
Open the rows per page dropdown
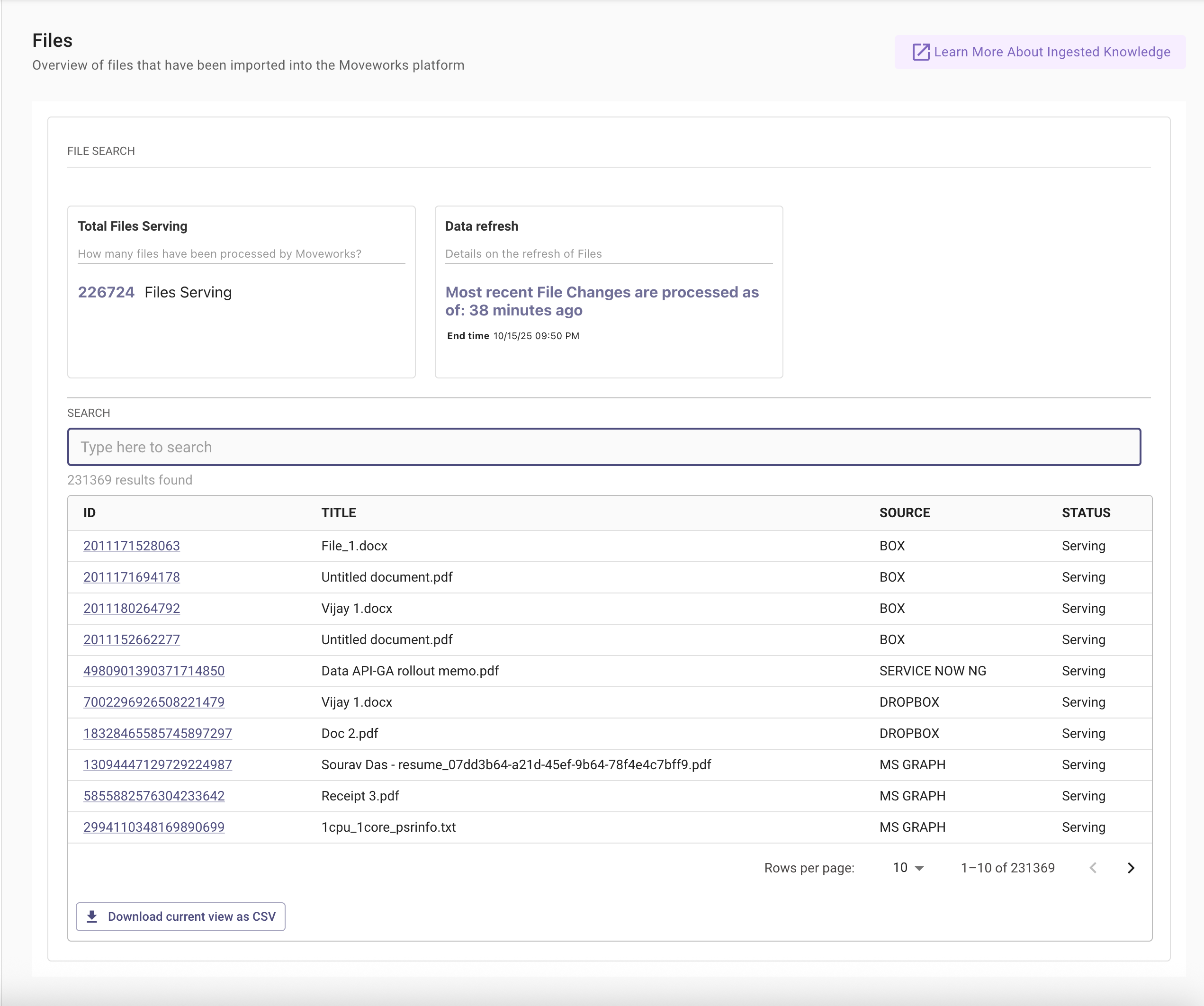(x=908, y=868)
